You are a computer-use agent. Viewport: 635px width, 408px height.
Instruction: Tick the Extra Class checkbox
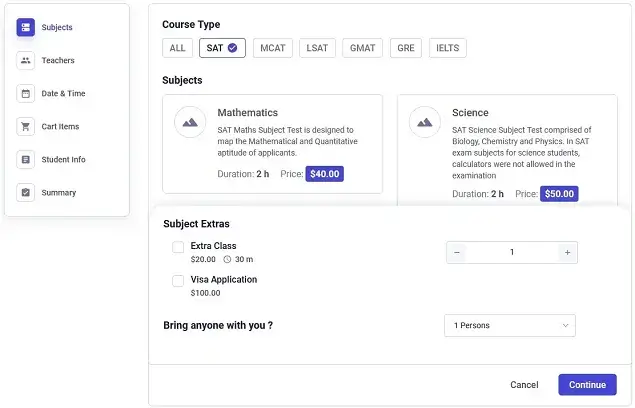click(x=178, y=247)
